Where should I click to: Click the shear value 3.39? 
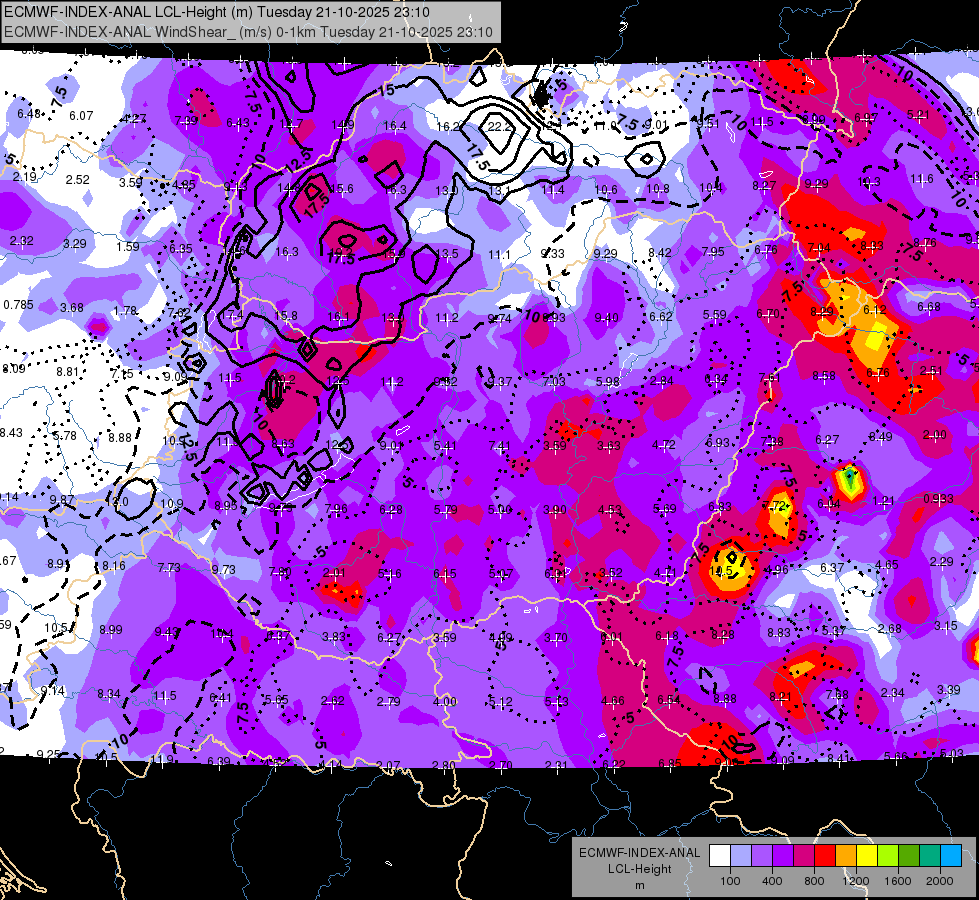(948, 690)
